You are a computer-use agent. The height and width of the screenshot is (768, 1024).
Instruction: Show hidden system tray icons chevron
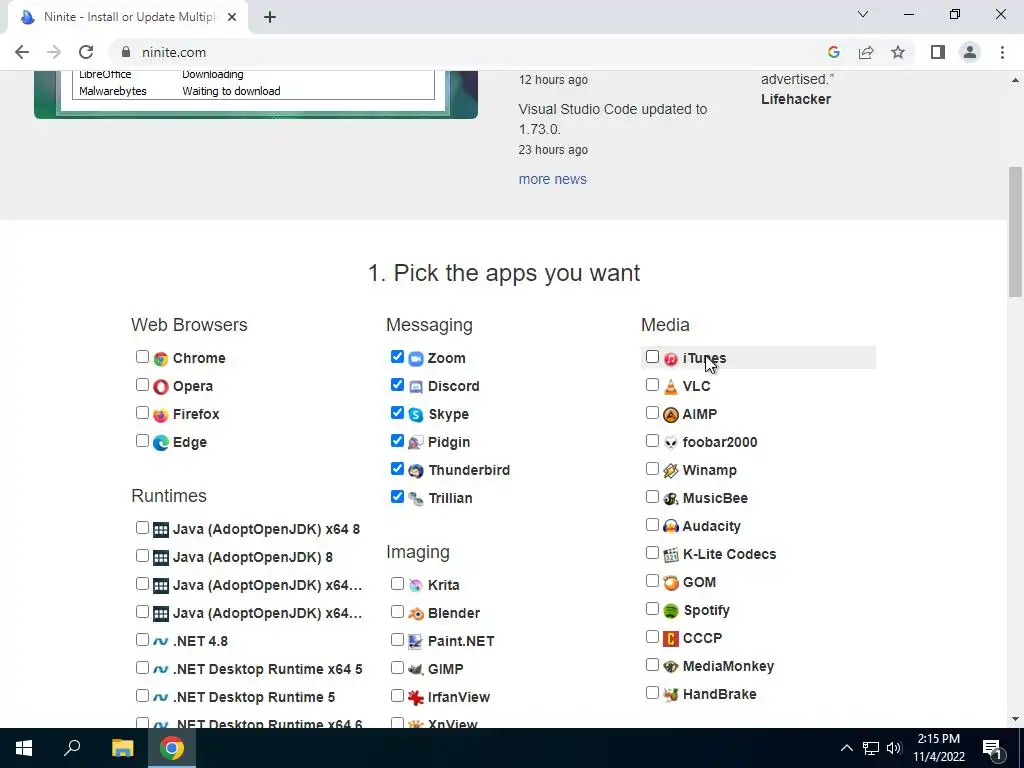846,748
